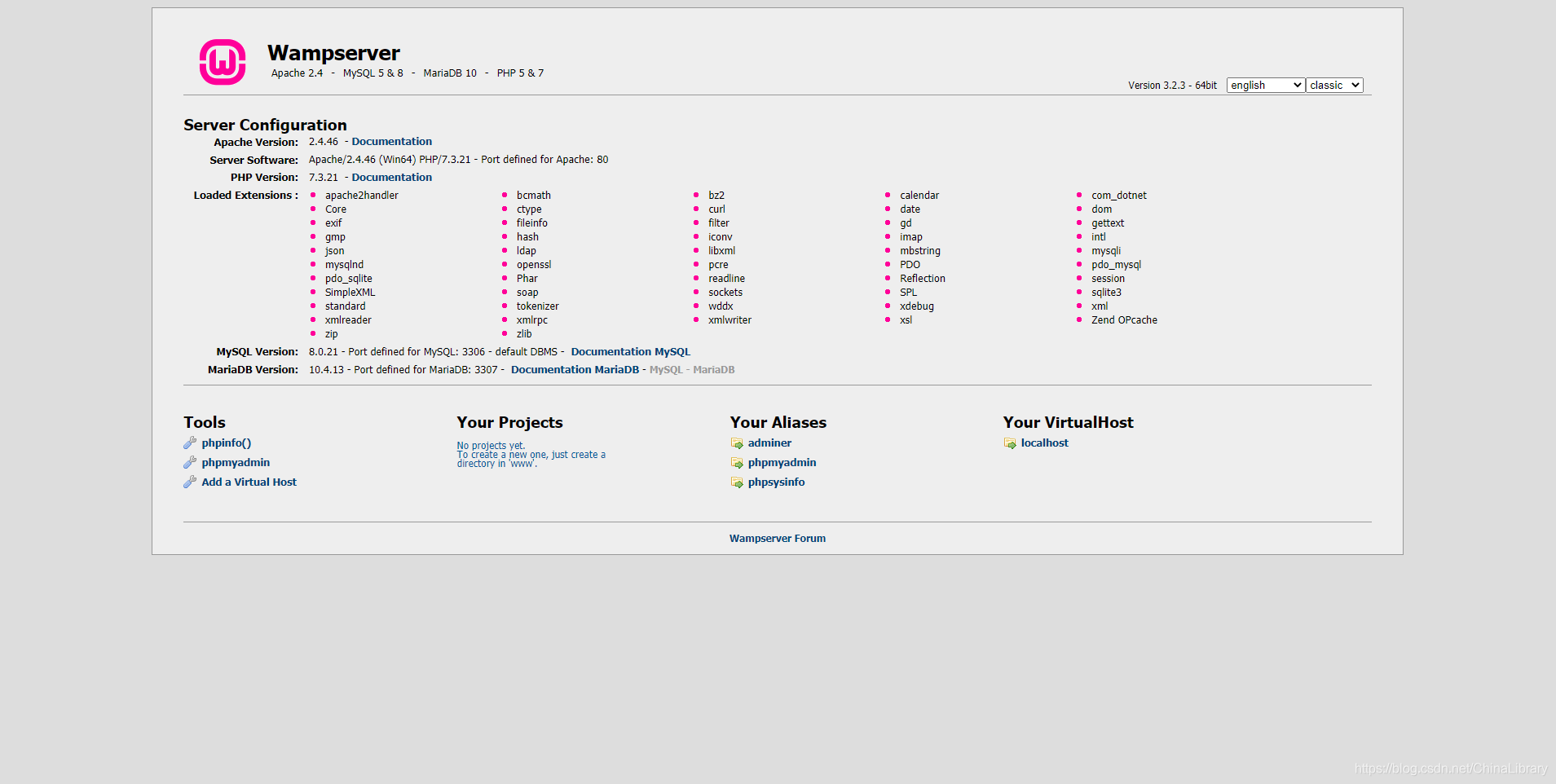
Task: Click the pink Wampserver logo
Action: [223, 62]
